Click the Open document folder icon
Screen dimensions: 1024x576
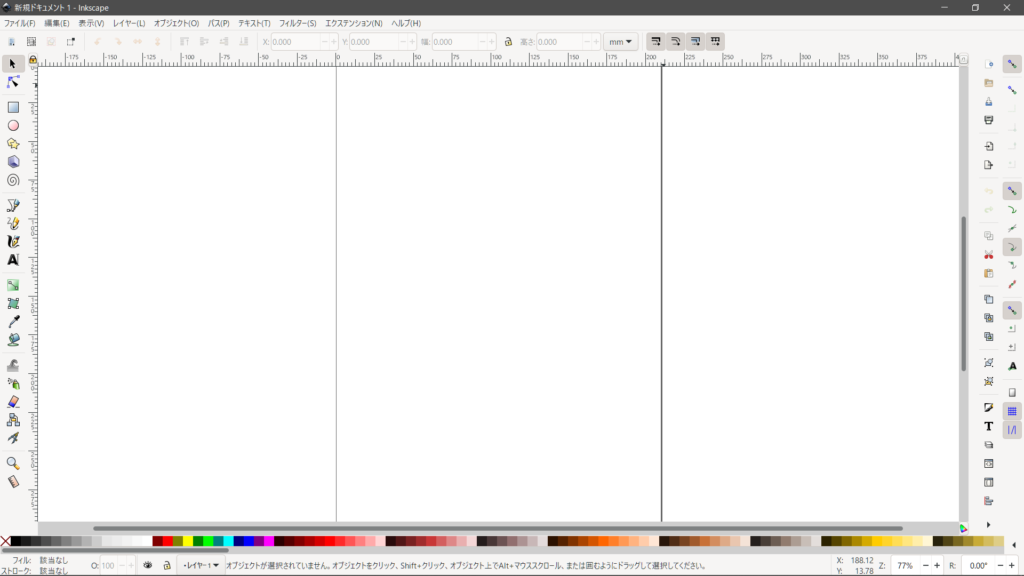click(x=989, y=83)
